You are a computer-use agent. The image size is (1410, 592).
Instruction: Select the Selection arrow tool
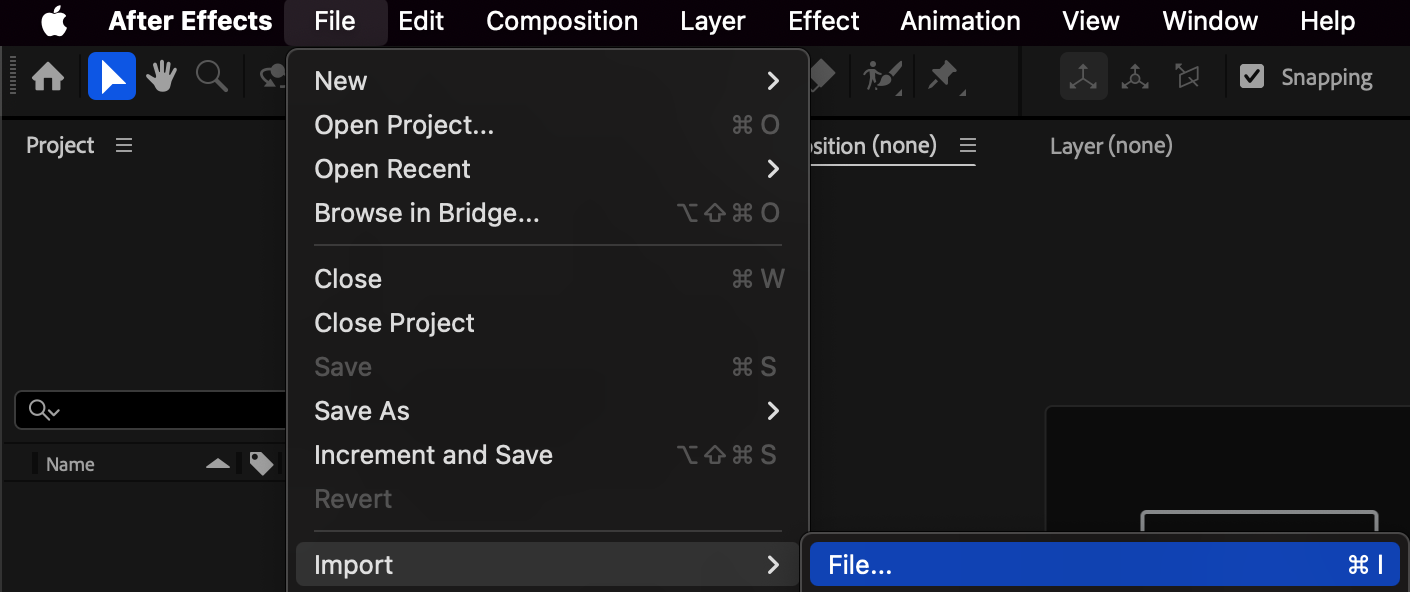[x=111, y=77]
